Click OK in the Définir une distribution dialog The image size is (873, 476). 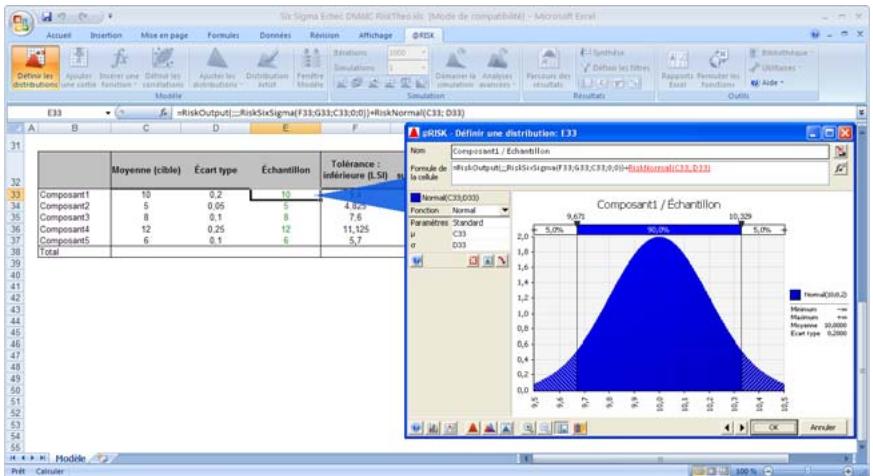coord(773,428)
